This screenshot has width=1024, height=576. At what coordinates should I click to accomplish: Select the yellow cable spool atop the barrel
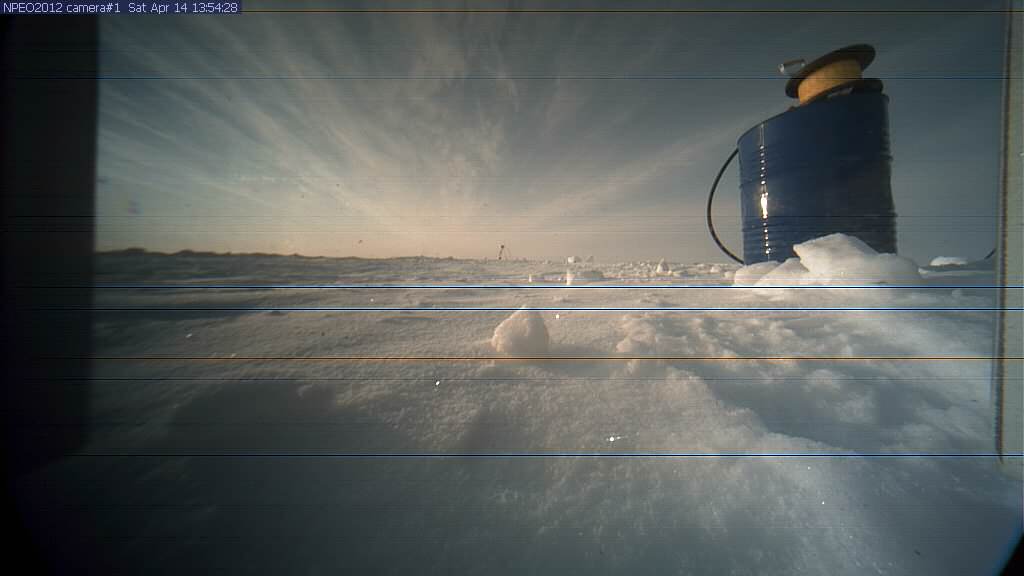[829, 77]
